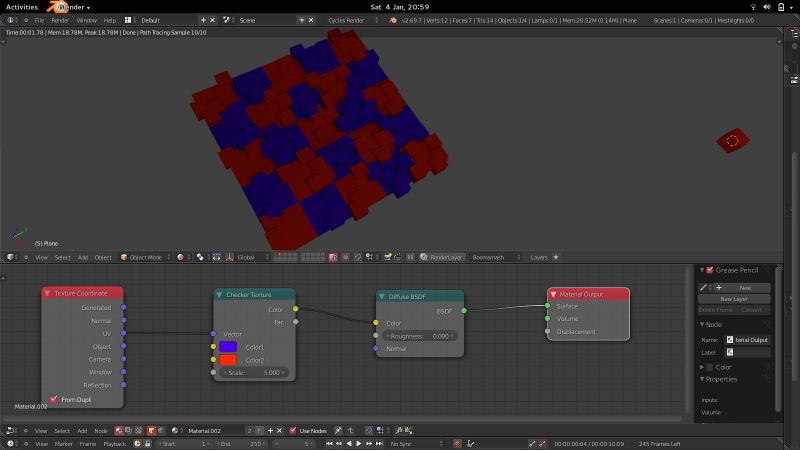Click the pin node tree icon
This screenshot has height=450, width=800.
338,431
